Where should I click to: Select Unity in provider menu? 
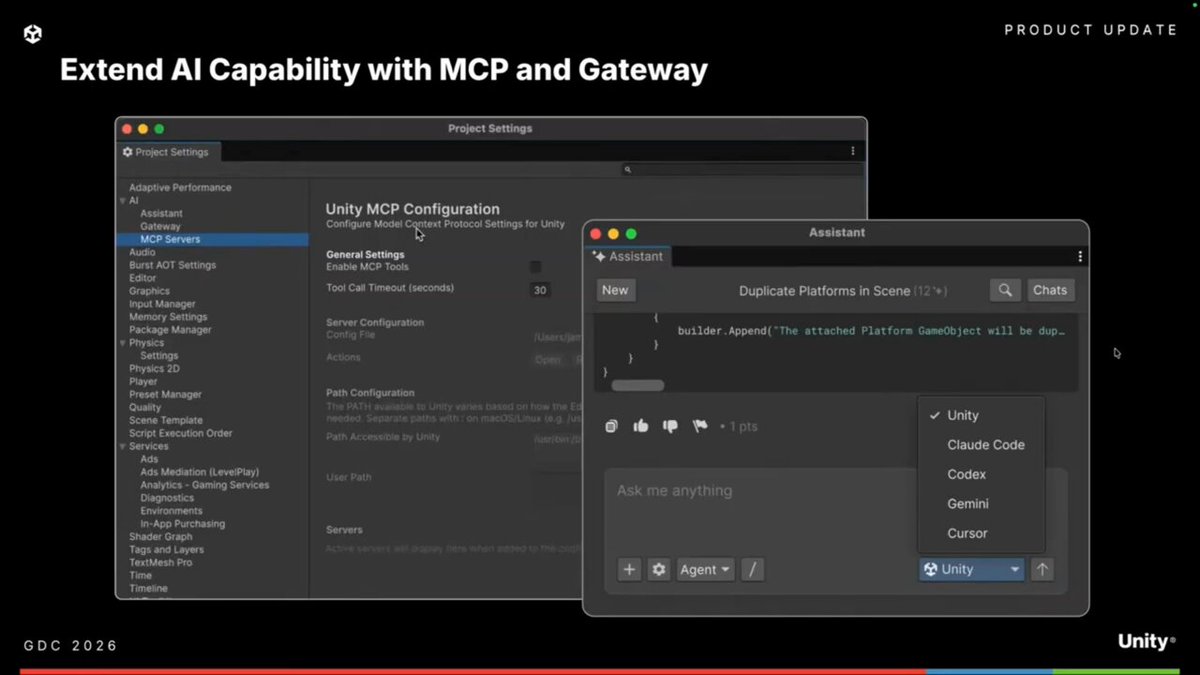point(981,415)
